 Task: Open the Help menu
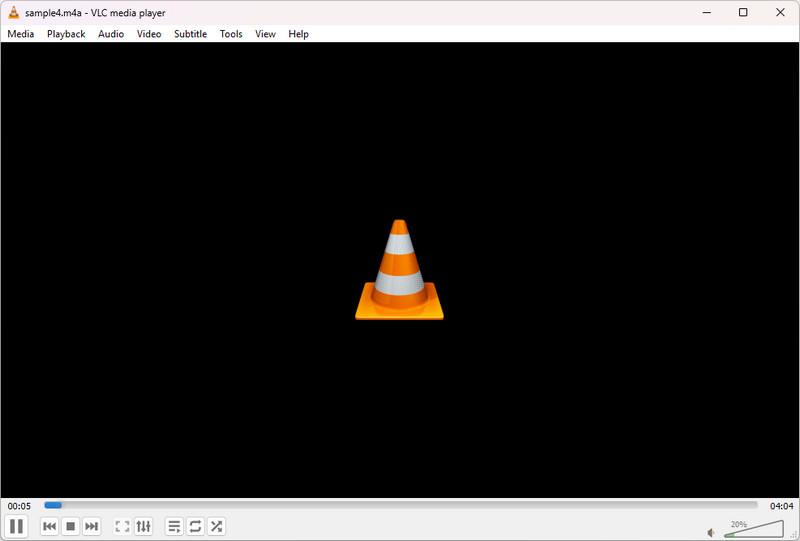(x=298, y=34)
